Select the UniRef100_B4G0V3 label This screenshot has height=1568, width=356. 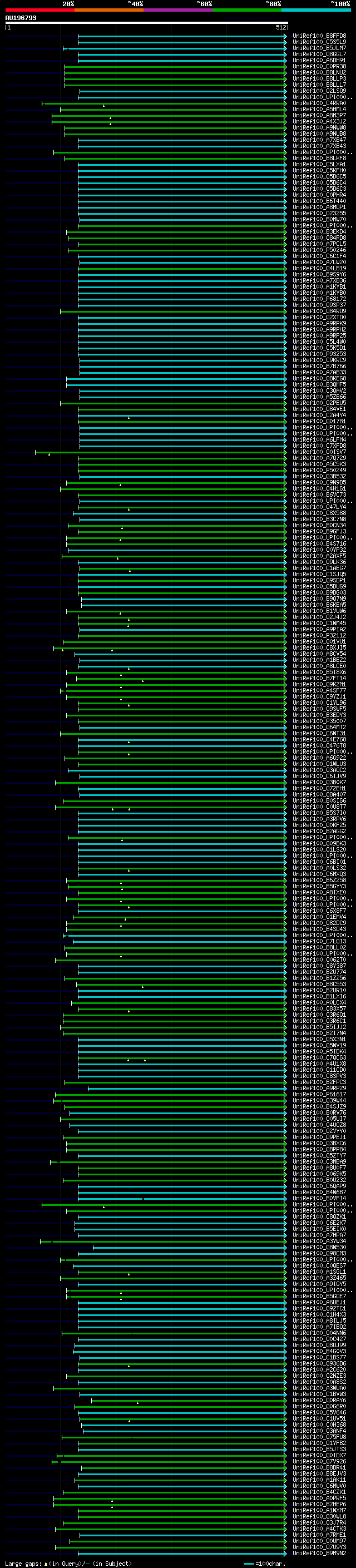click(319, 1351)
